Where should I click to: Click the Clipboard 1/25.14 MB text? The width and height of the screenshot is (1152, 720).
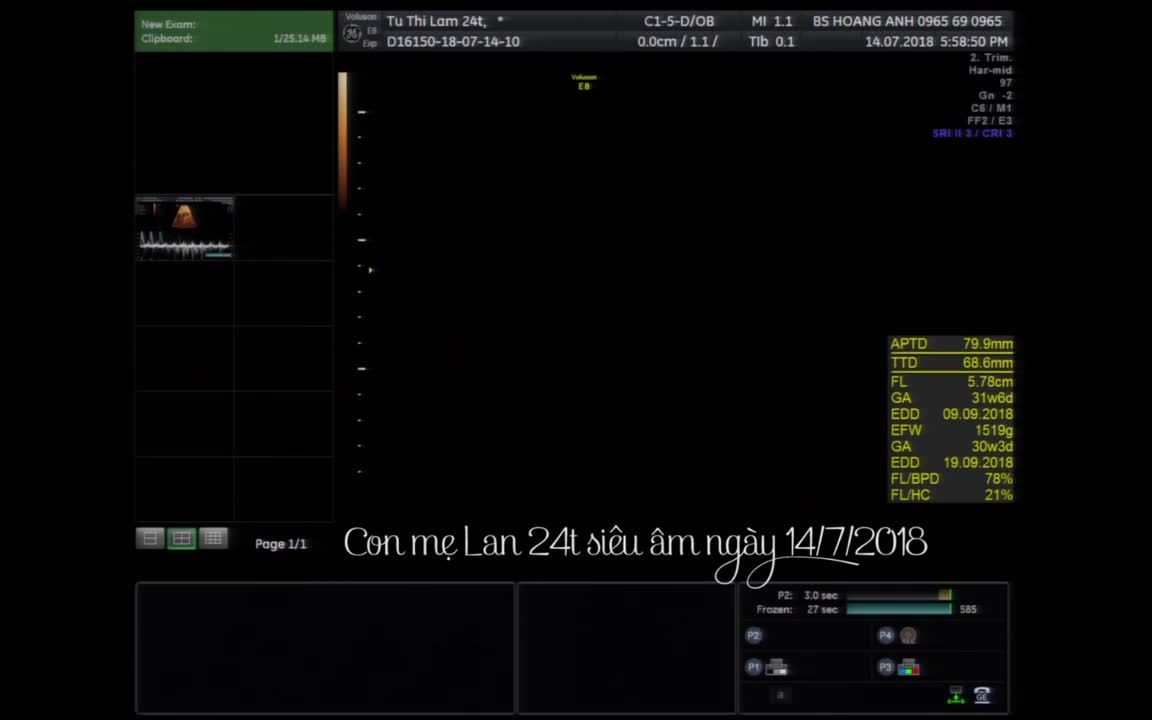coord(234,38)
